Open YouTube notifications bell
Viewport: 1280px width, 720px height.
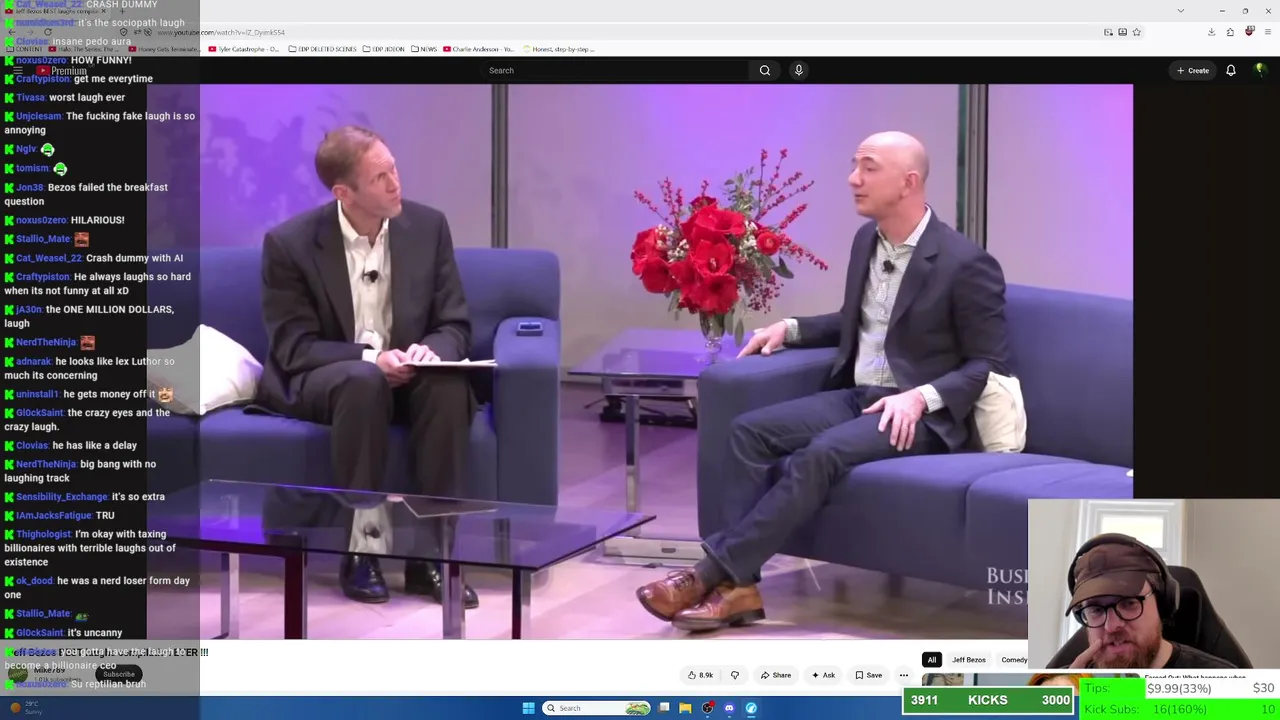point(1231,70)
